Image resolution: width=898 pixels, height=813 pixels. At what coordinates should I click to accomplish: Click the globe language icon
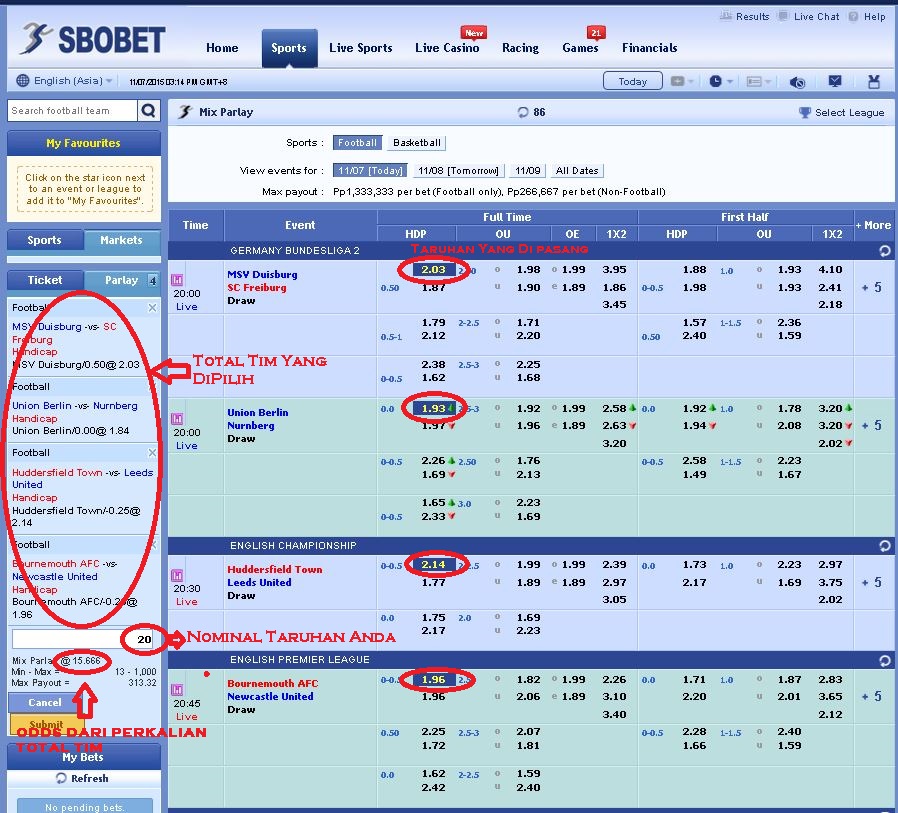tap(22, 81)
